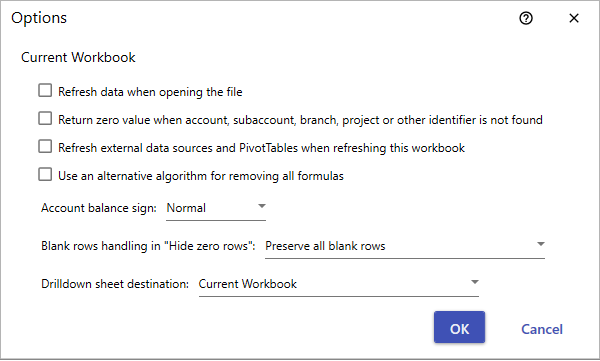Expand the Blank rows handling dropdown arrow
The height and width of the screenshot is (361, 600).
[540, 244]
